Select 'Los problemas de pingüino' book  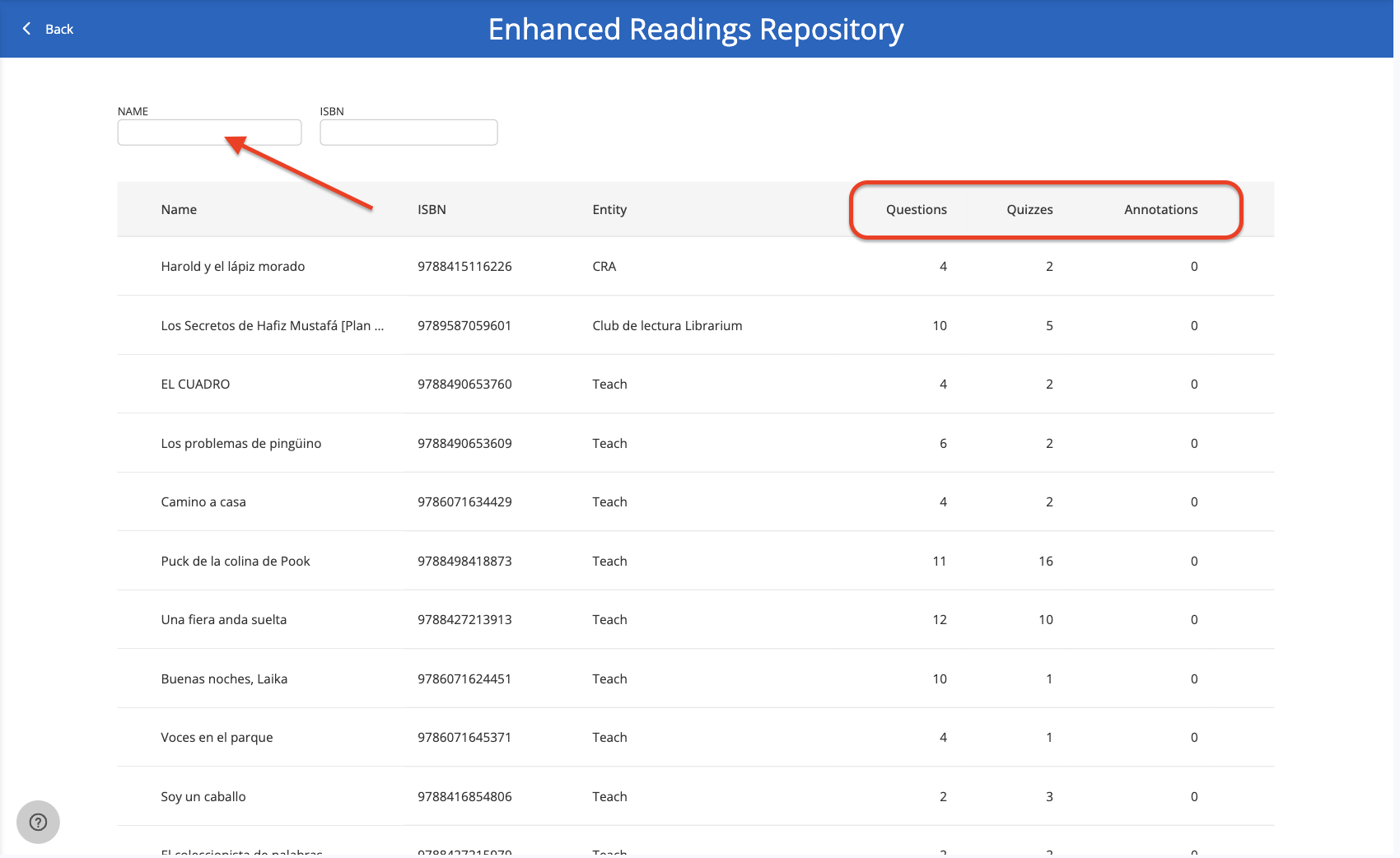pos(241,443)
